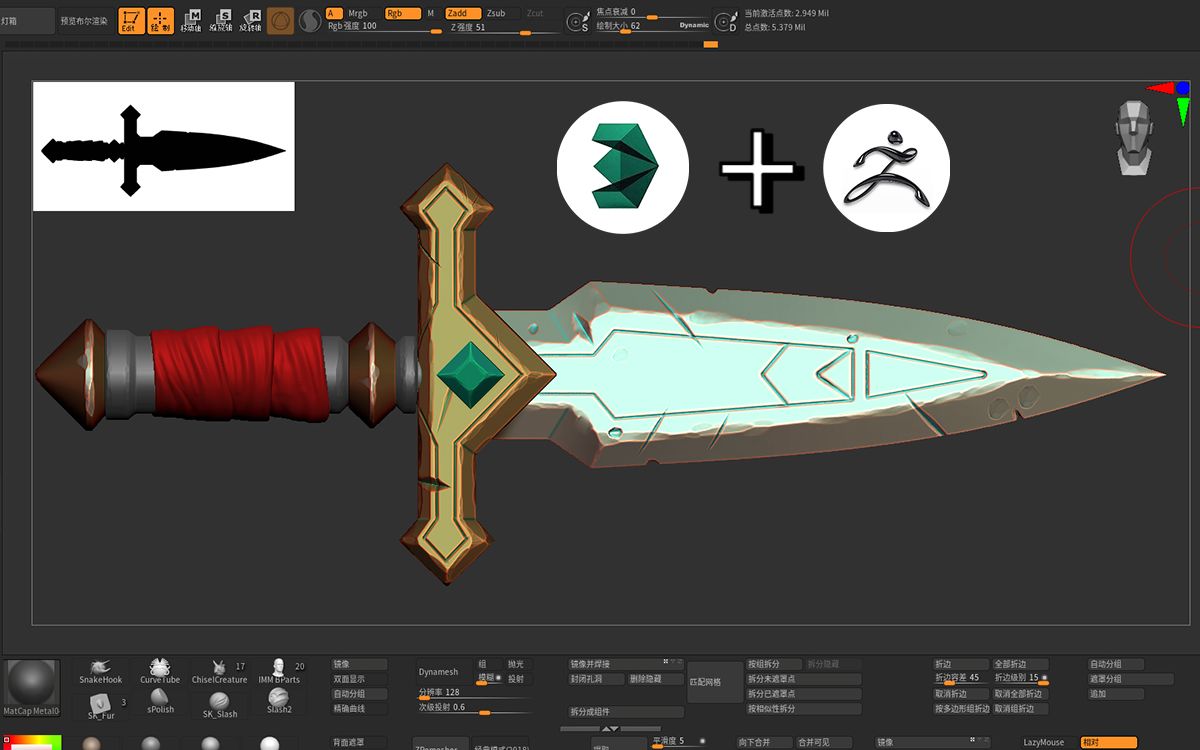Select the 移动 (Move) tool icon
This screenshot has height=750, width=1200.
coord(192,19)
